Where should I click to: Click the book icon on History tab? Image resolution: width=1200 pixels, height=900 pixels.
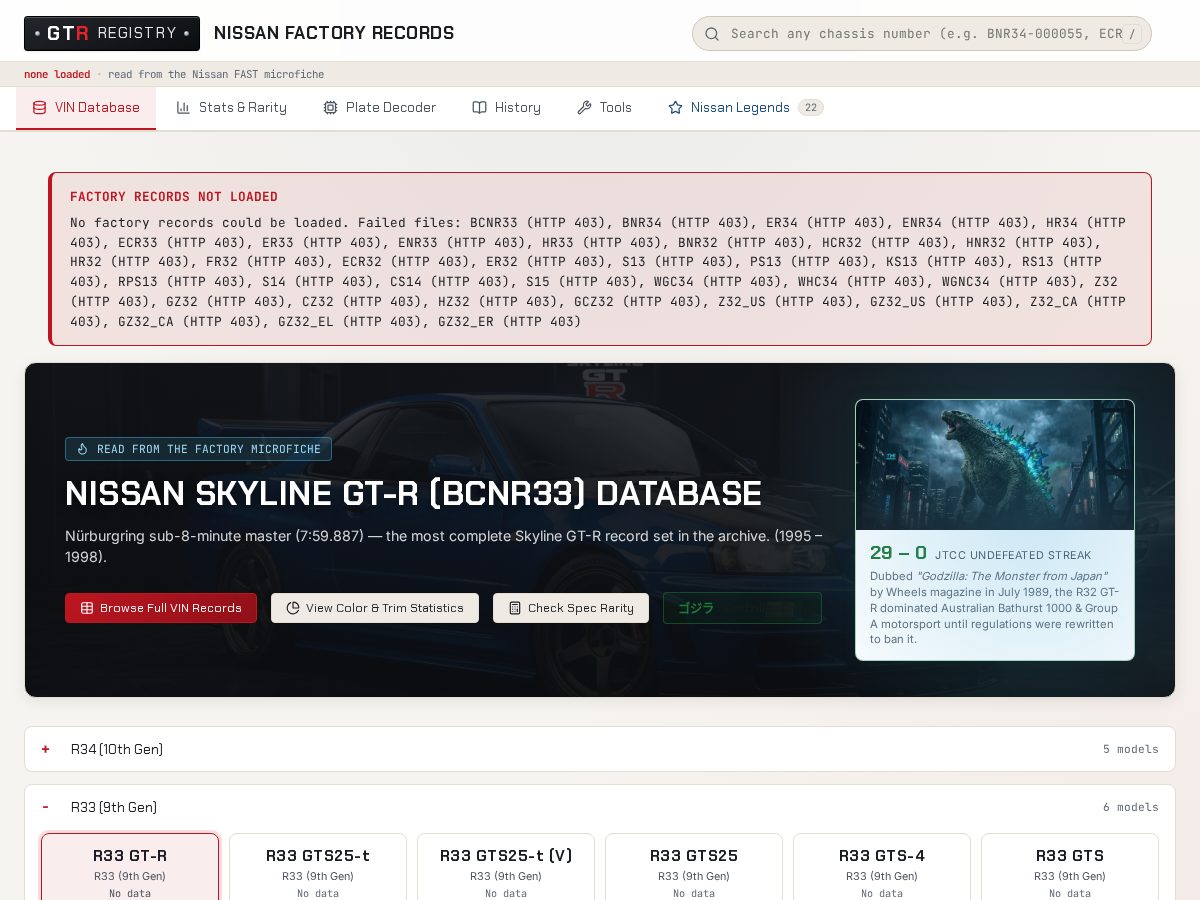coord(479,108)
